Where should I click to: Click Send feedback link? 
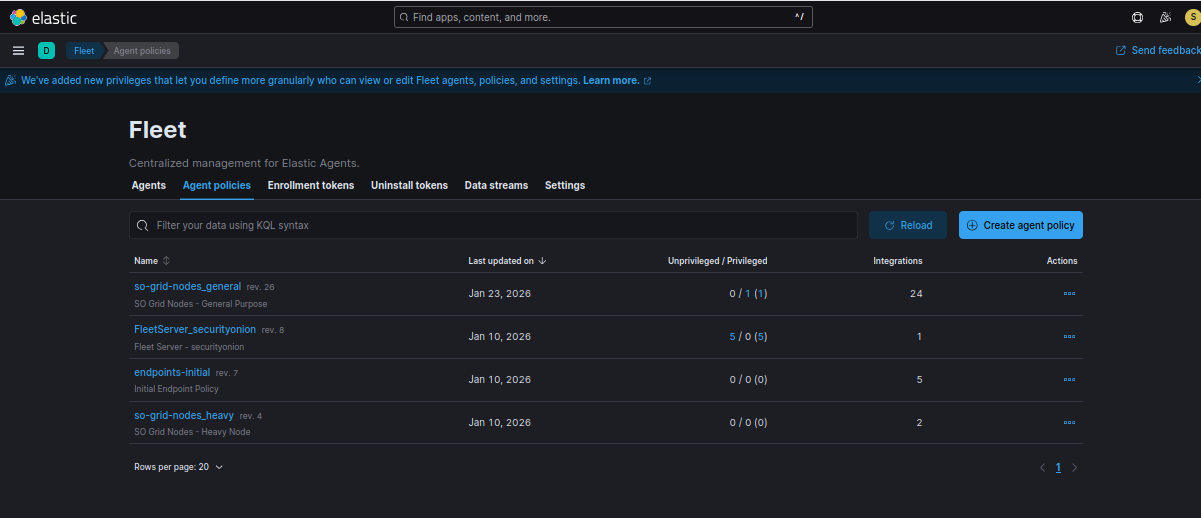click(x=1158, y=51)
